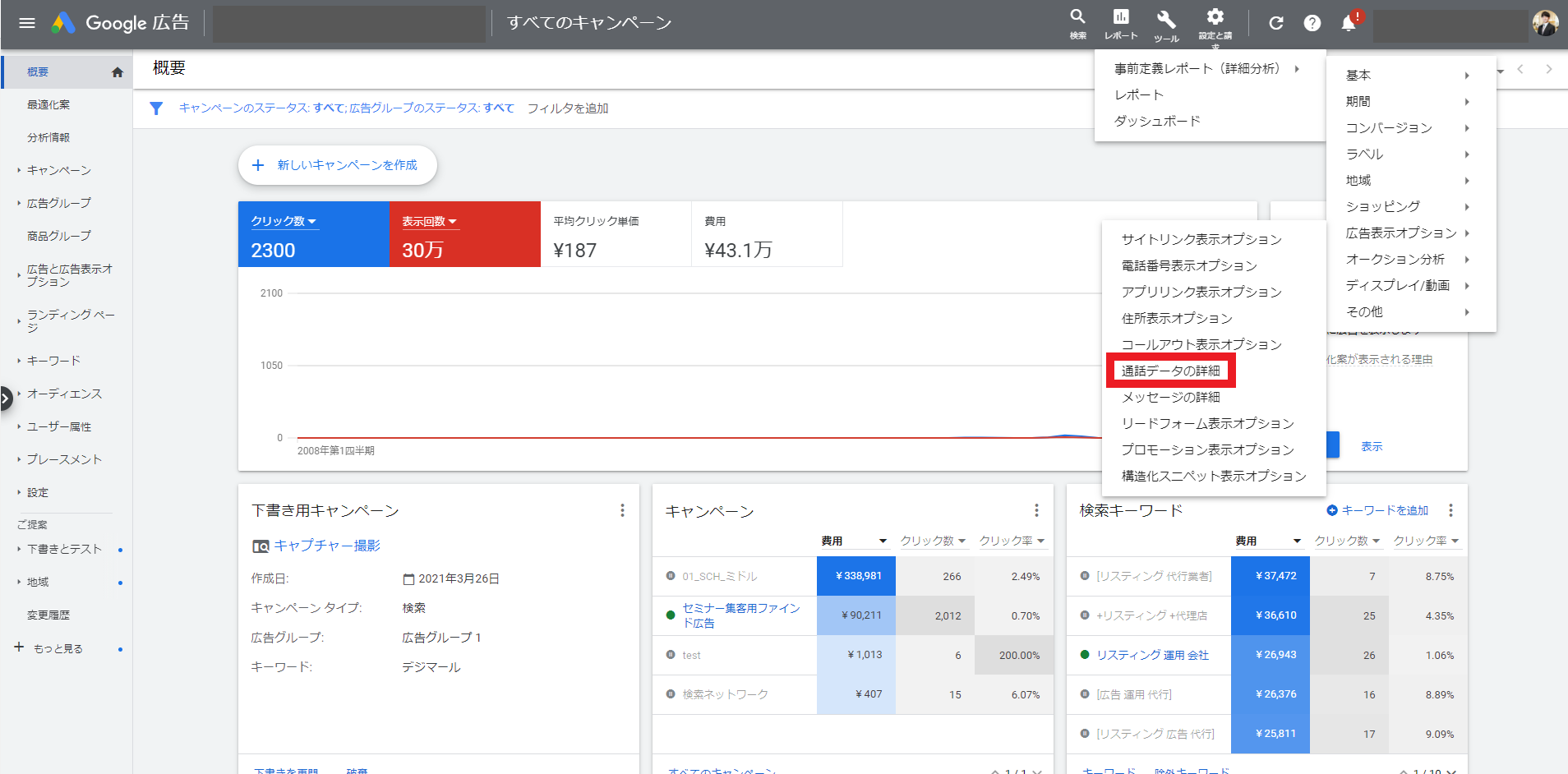Select サイトリンク表示オプション menu entry

(x=1201, y=239)
